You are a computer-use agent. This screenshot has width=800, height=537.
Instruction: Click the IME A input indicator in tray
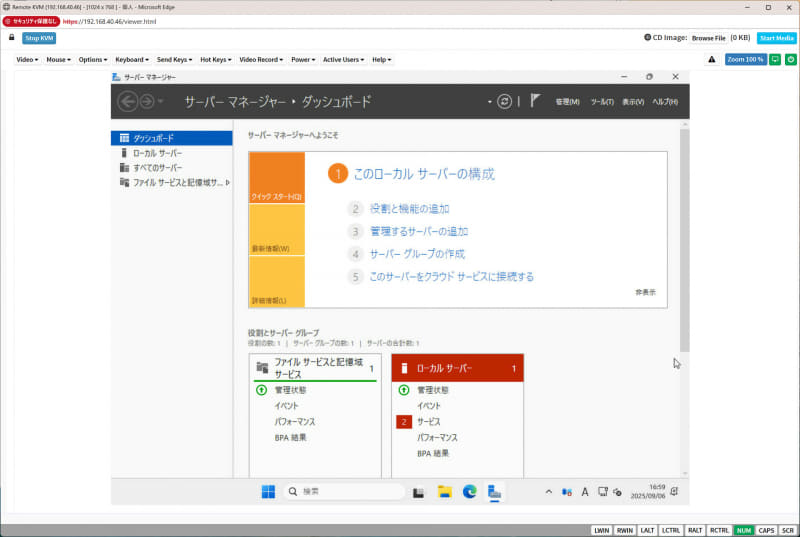[x=585, y=492]
